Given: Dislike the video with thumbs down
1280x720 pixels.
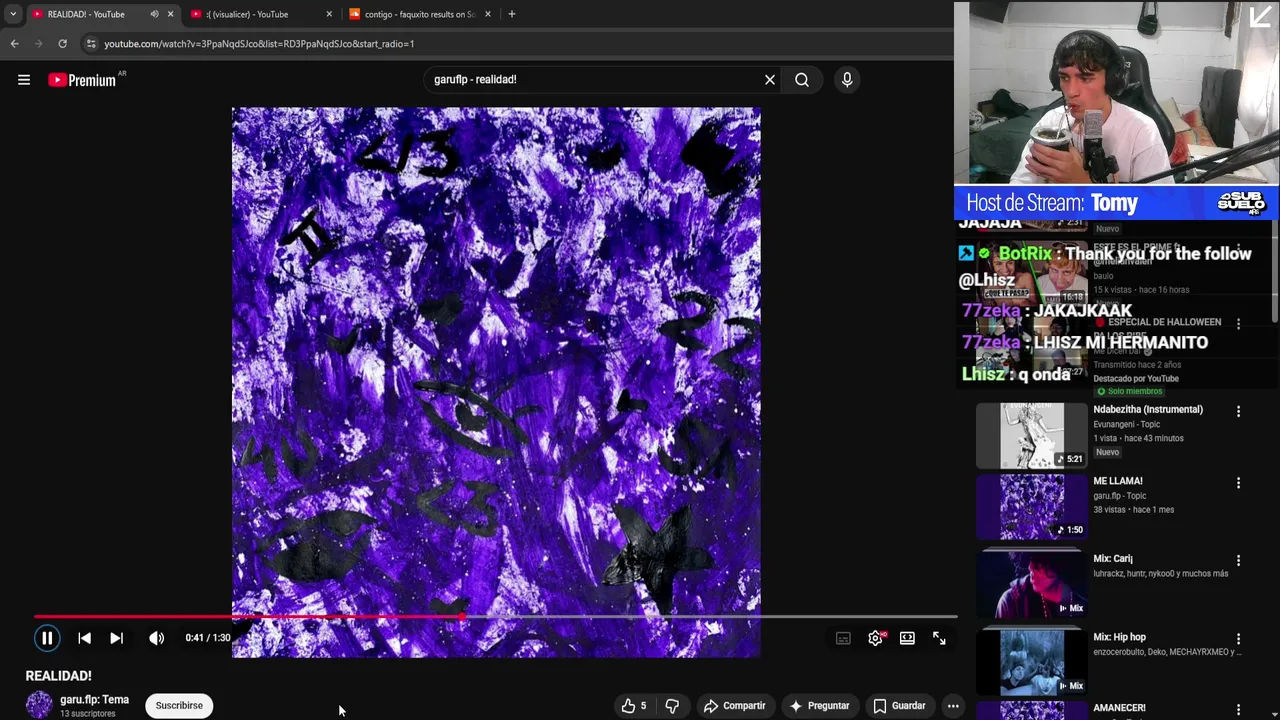Looking at the screenshot, I should (672, 706).
